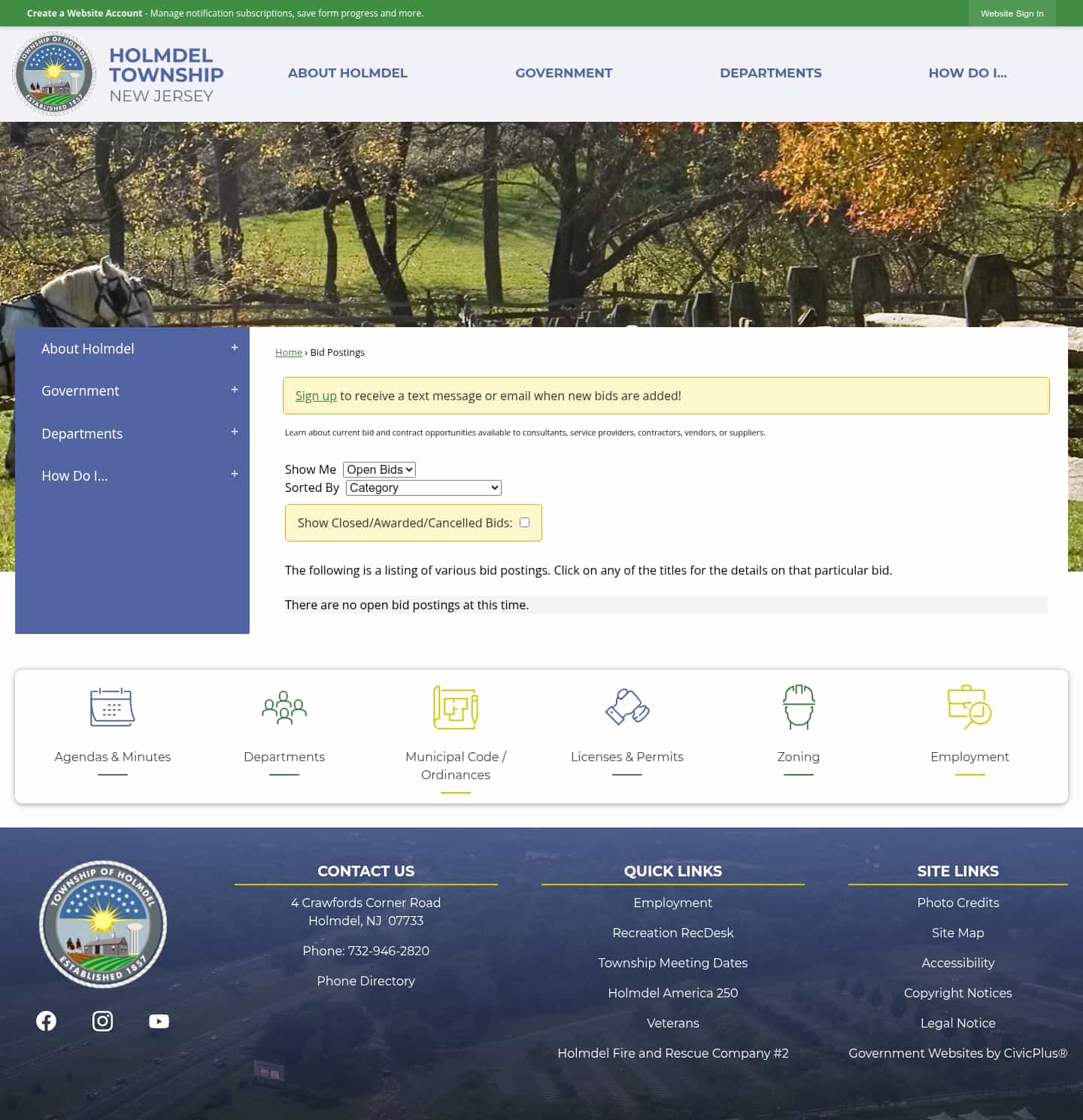The image size is (1083, 1120).
Task: Open the YouTube channel icon
Action: [x=159, y=1021]
